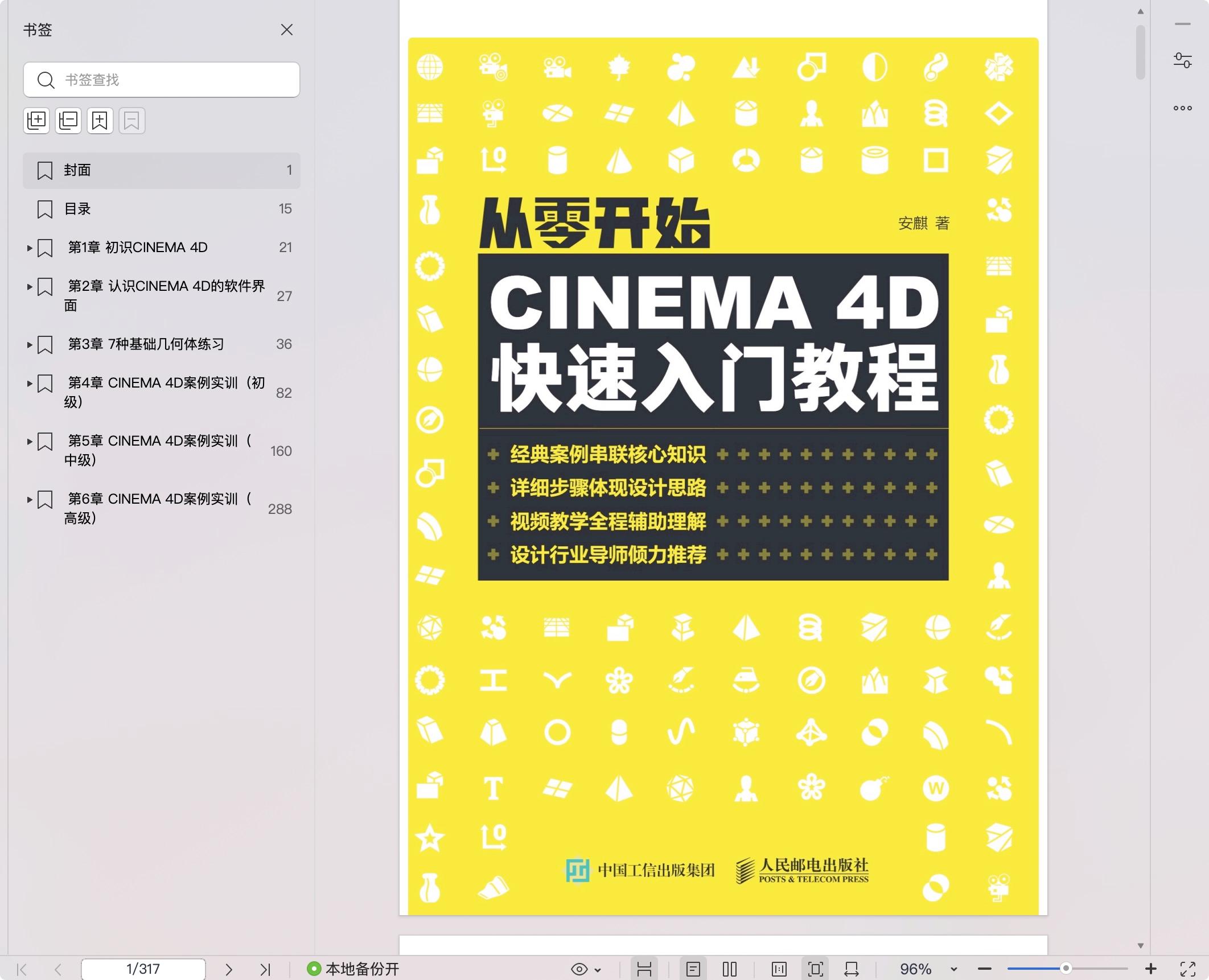Toggle fit page view

point(816,969)
